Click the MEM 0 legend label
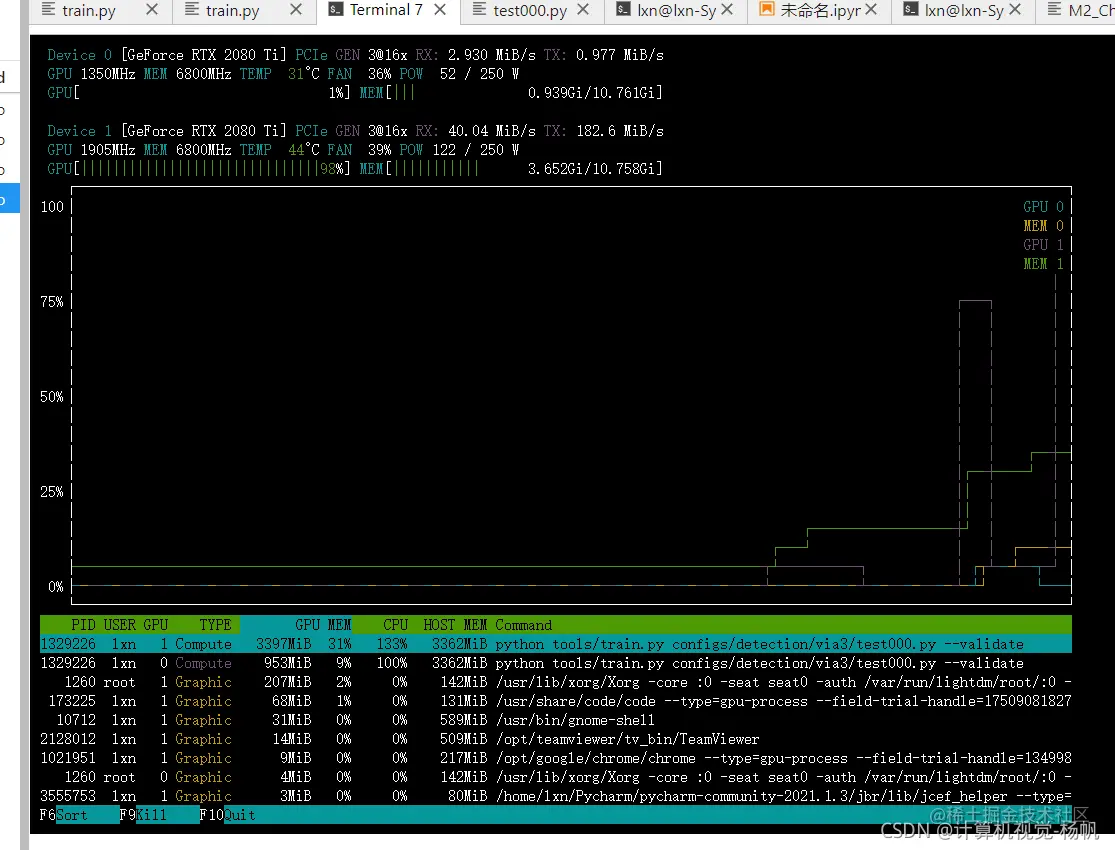 point(1043,226)
